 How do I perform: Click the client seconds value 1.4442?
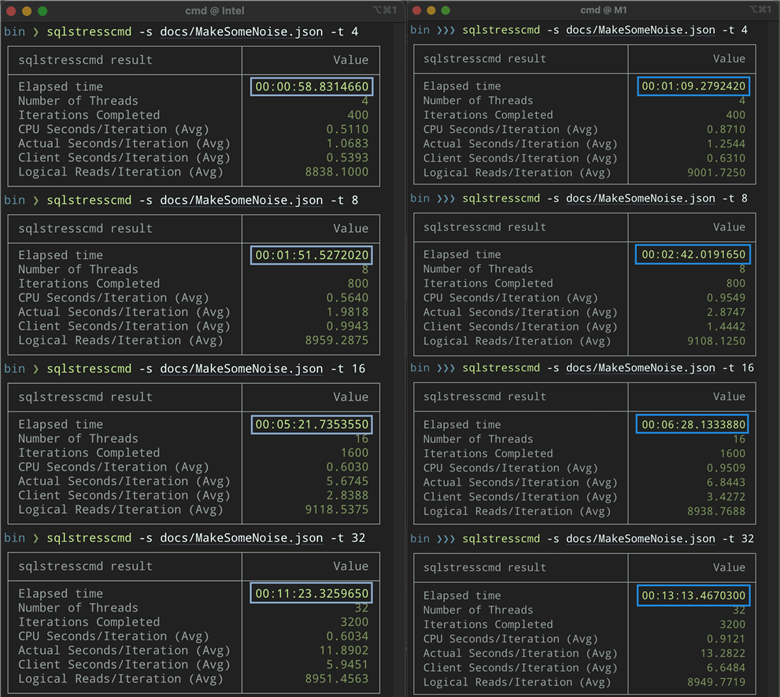(x=726, y=326)
